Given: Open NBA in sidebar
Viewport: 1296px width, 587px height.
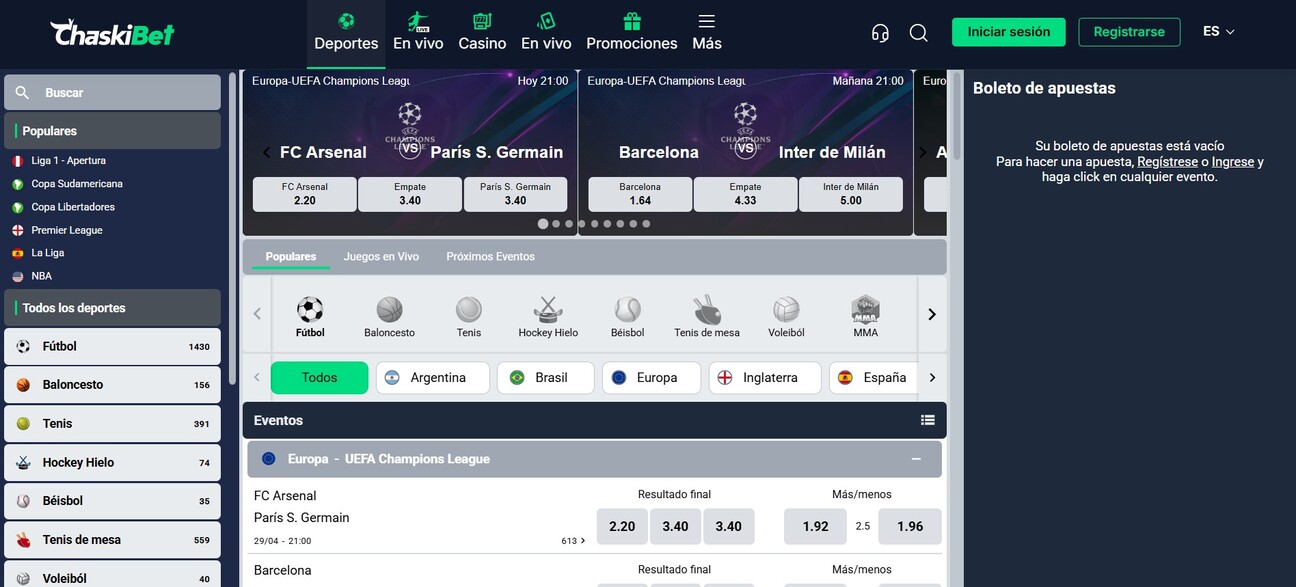Looking at the screenshot, I should (x=41, y=276).
